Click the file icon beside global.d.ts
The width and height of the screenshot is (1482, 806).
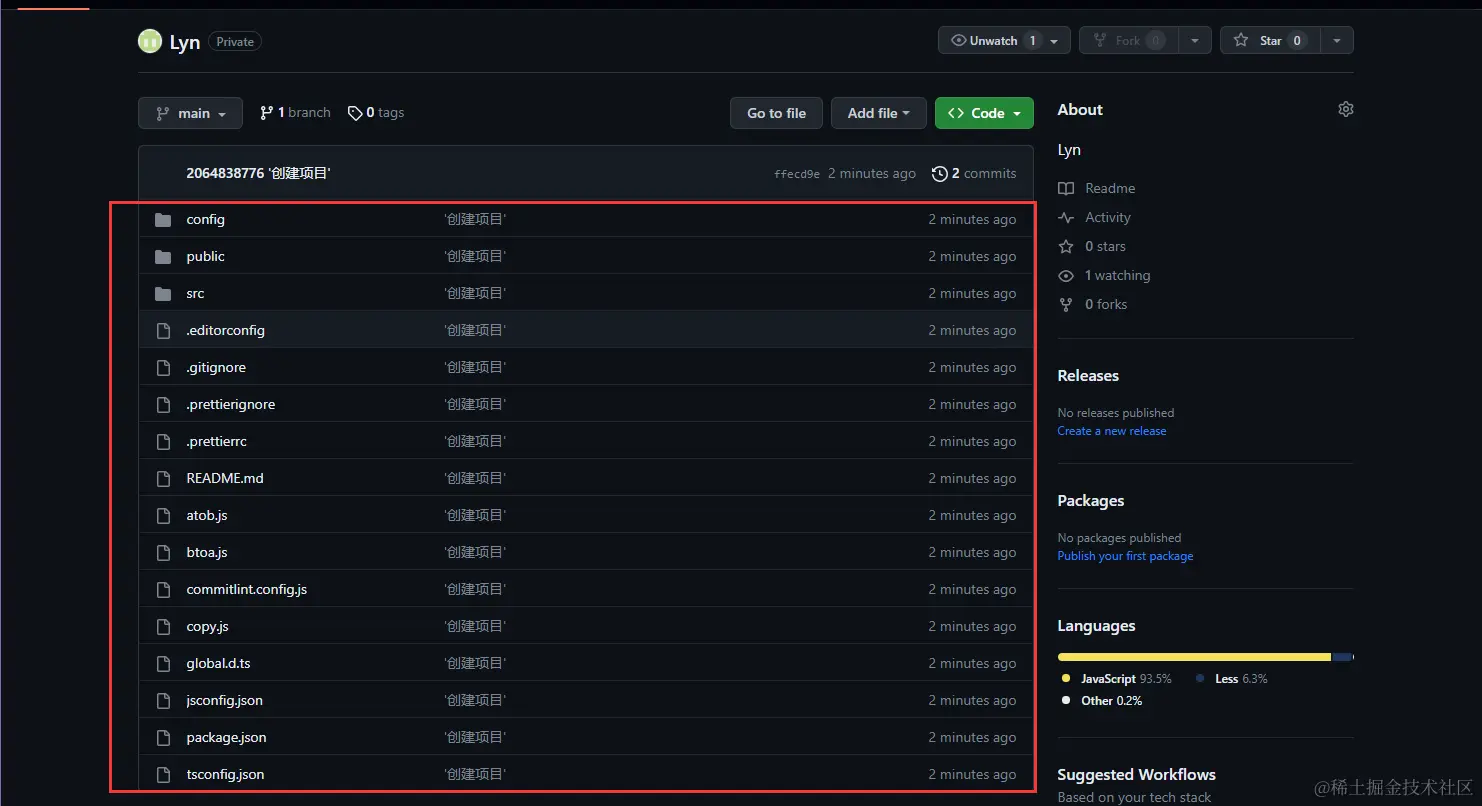[x=163, y=664]
